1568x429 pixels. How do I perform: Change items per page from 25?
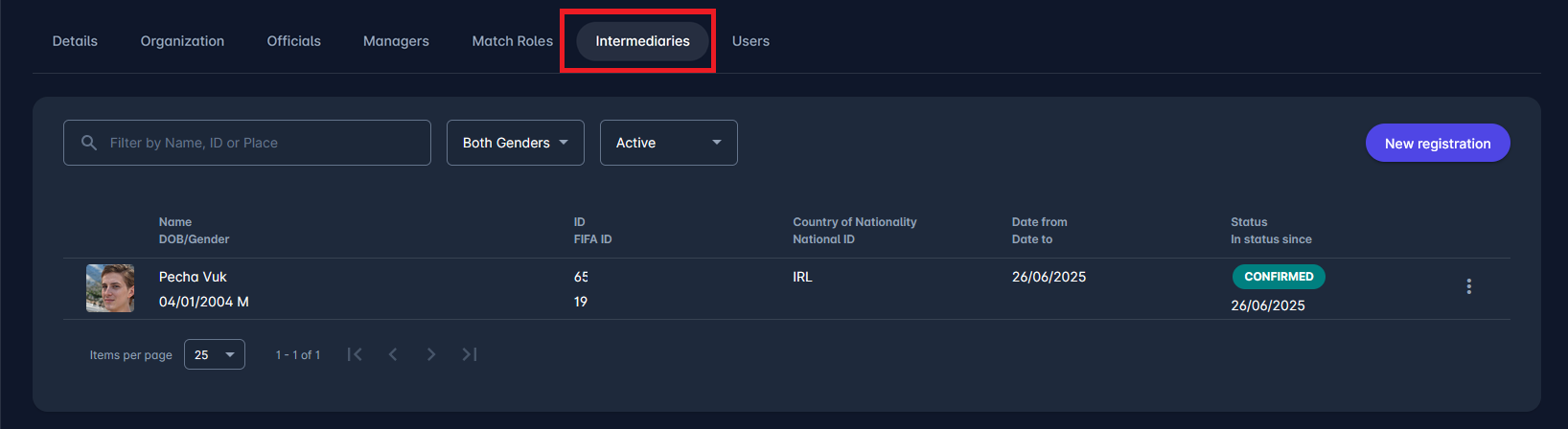pyautogui.click(x=214, y=354)
